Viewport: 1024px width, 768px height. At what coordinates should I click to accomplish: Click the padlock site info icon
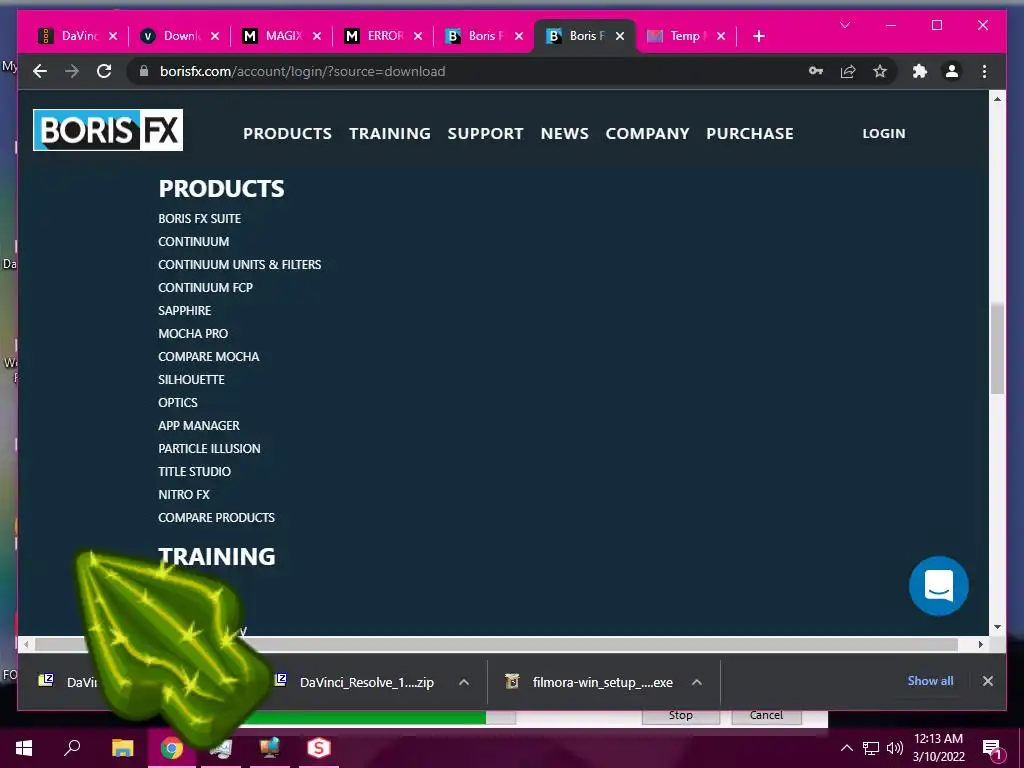click(144, 71)
